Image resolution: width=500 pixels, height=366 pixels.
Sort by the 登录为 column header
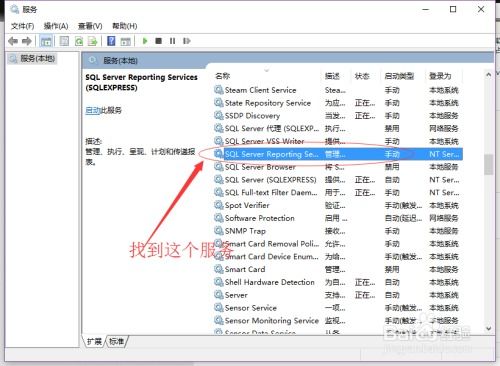(x=440, y=76)
